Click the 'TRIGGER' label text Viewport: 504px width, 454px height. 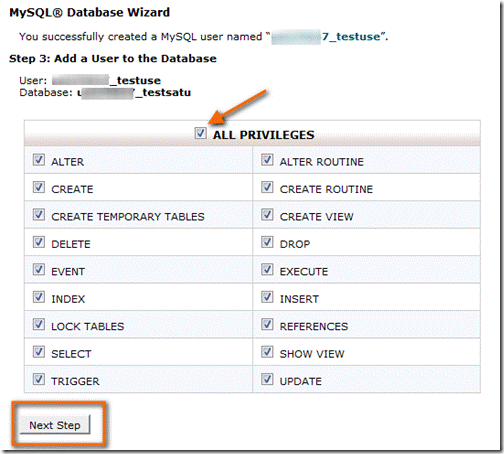point(75,381)
